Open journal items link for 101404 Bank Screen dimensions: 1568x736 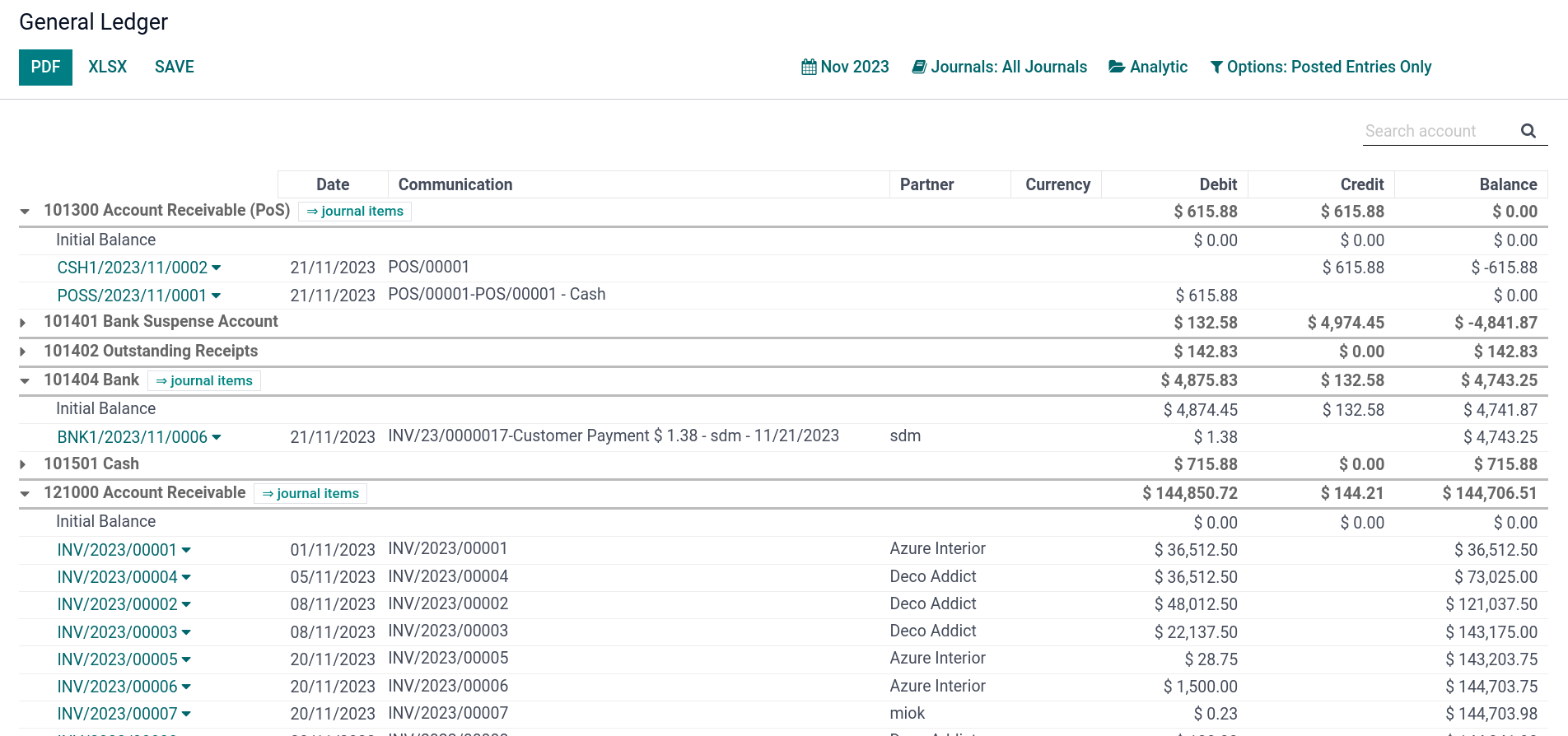pyautogui.click(x=204, y=380)
